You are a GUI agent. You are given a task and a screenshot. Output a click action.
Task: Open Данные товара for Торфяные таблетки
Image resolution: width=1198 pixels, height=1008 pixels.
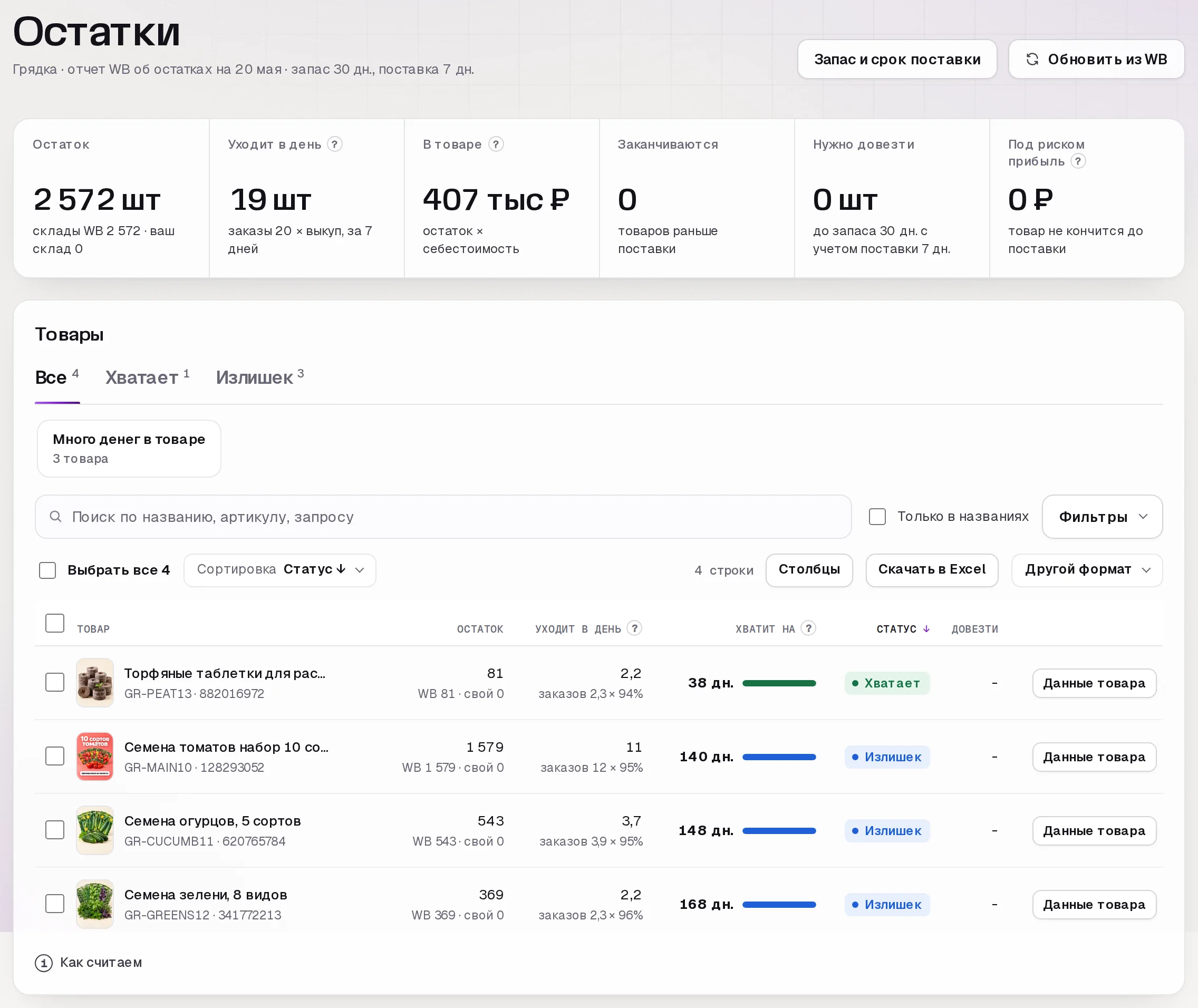(1094, 683)
